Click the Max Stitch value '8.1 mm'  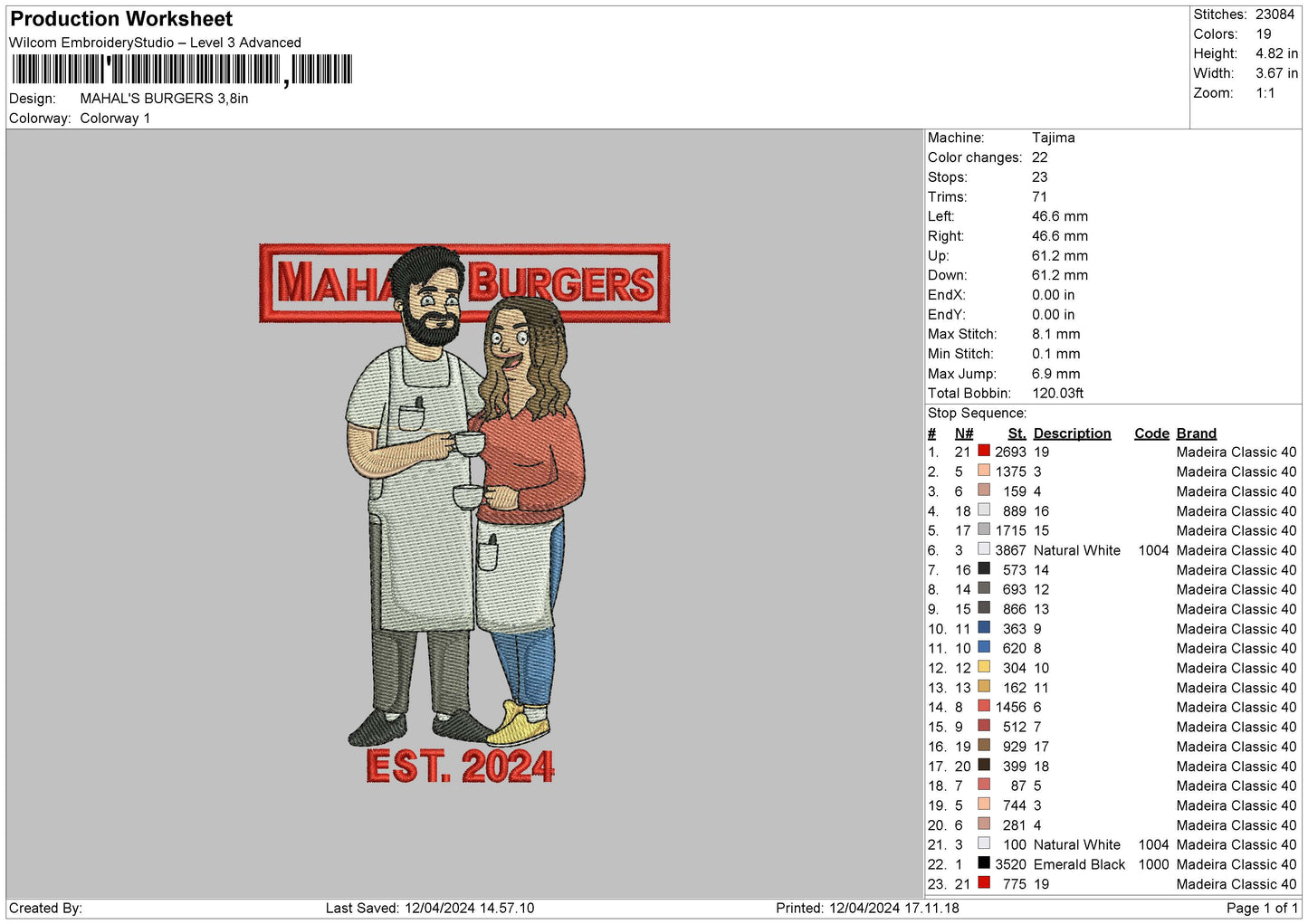coord(1056,334)
